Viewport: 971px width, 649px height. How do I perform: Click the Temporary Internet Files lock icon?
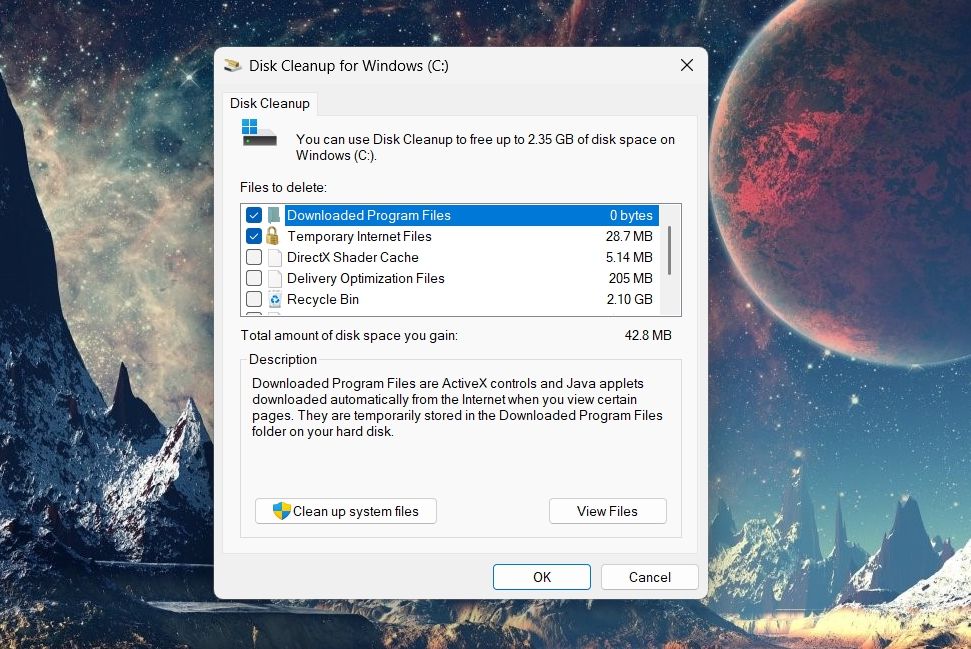(x=272, y=236)
